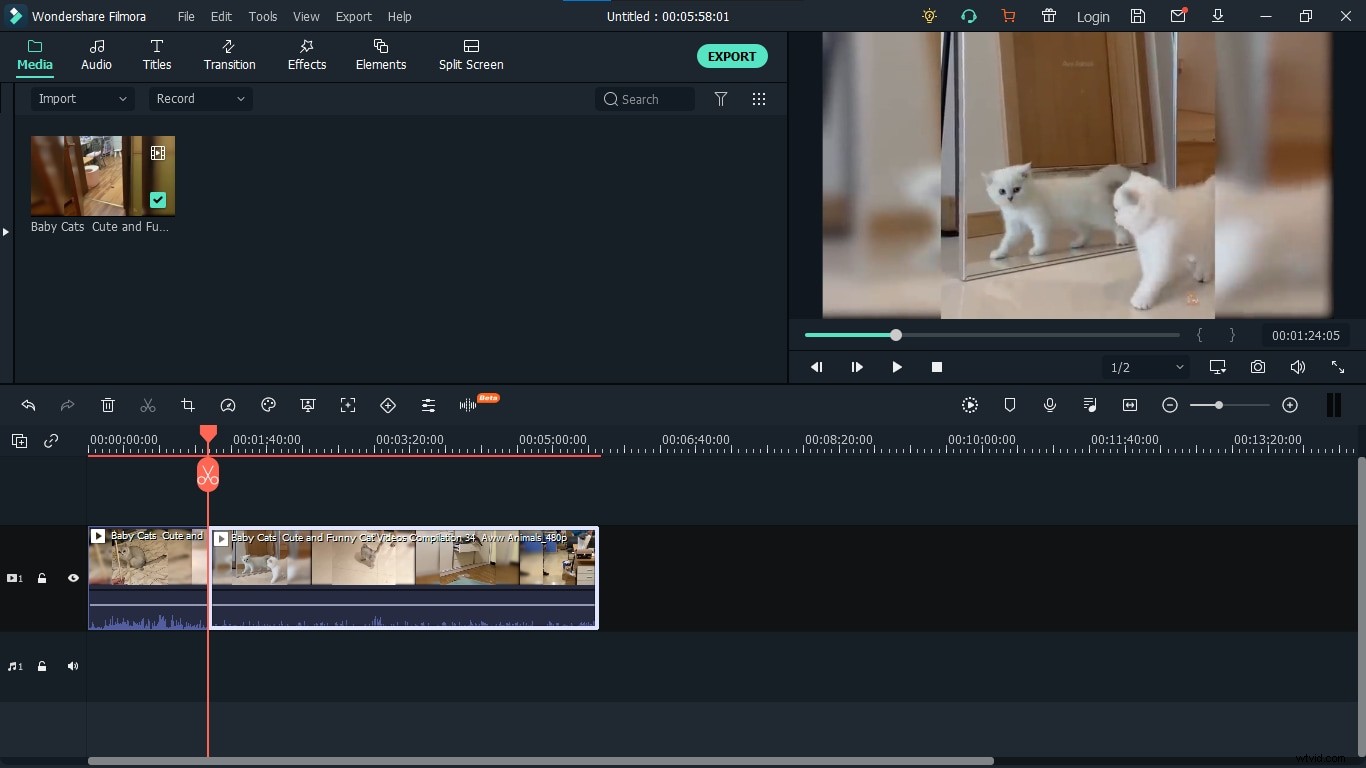Open the Import dropdown

pyautogui.click(x=82, y=99)
